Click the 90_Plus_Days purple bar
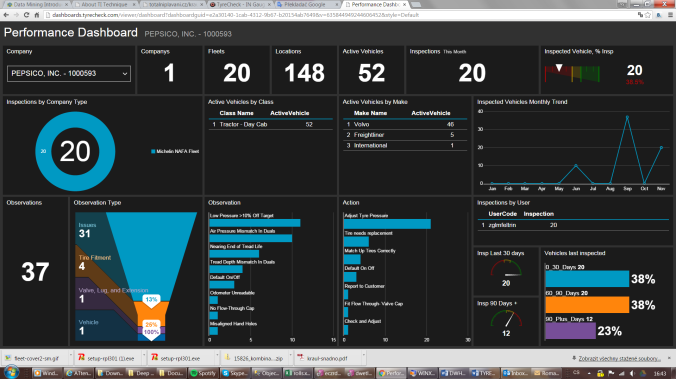 tap(570, 331)
